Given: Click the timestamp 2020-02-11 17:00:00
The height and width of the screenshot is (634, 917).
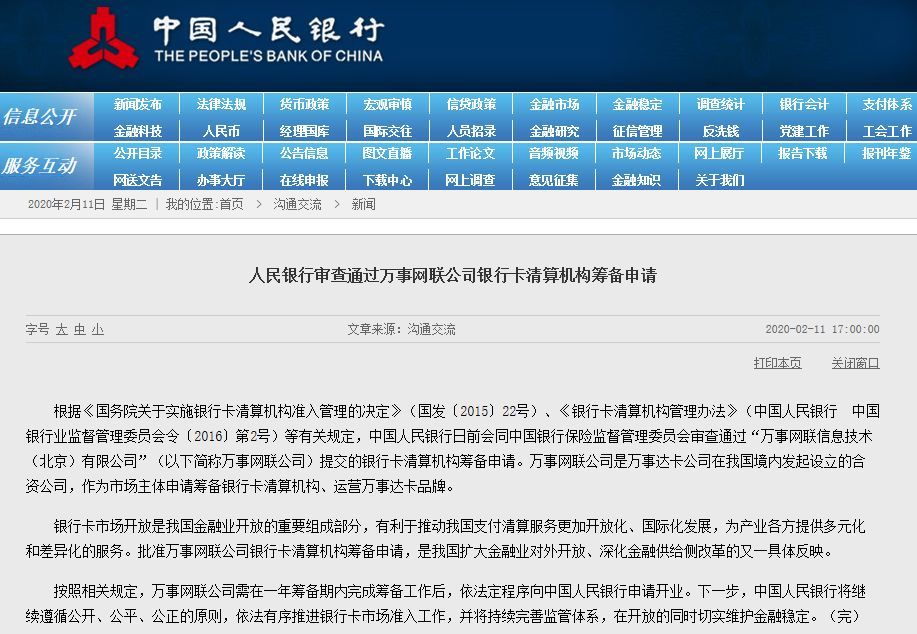Looking at the screenshot, I should coord(822,329).
